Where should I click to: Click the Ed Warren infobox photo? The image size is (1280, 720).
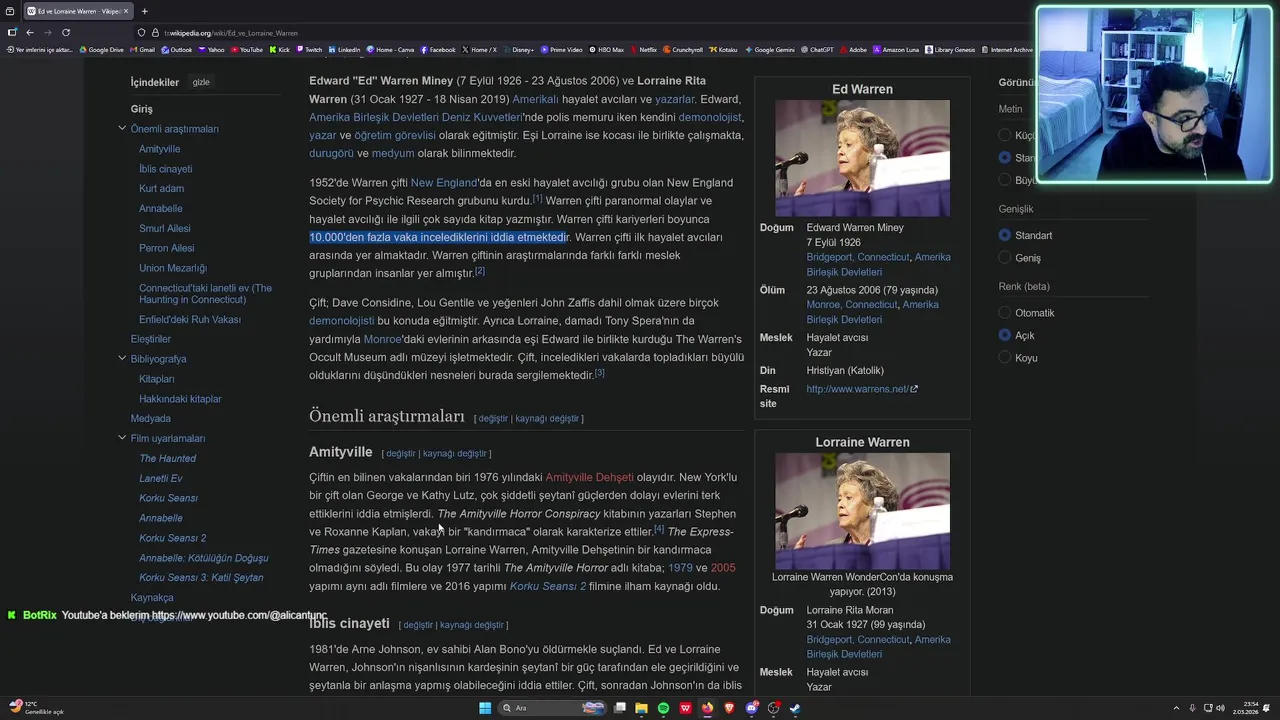(x=862, y=158)
